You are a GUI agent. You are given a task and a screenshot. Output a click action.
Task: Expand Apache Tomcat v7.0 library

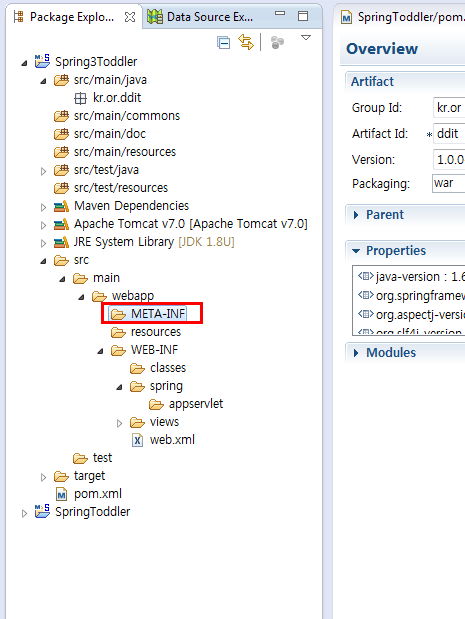click(x=43, y=225)
